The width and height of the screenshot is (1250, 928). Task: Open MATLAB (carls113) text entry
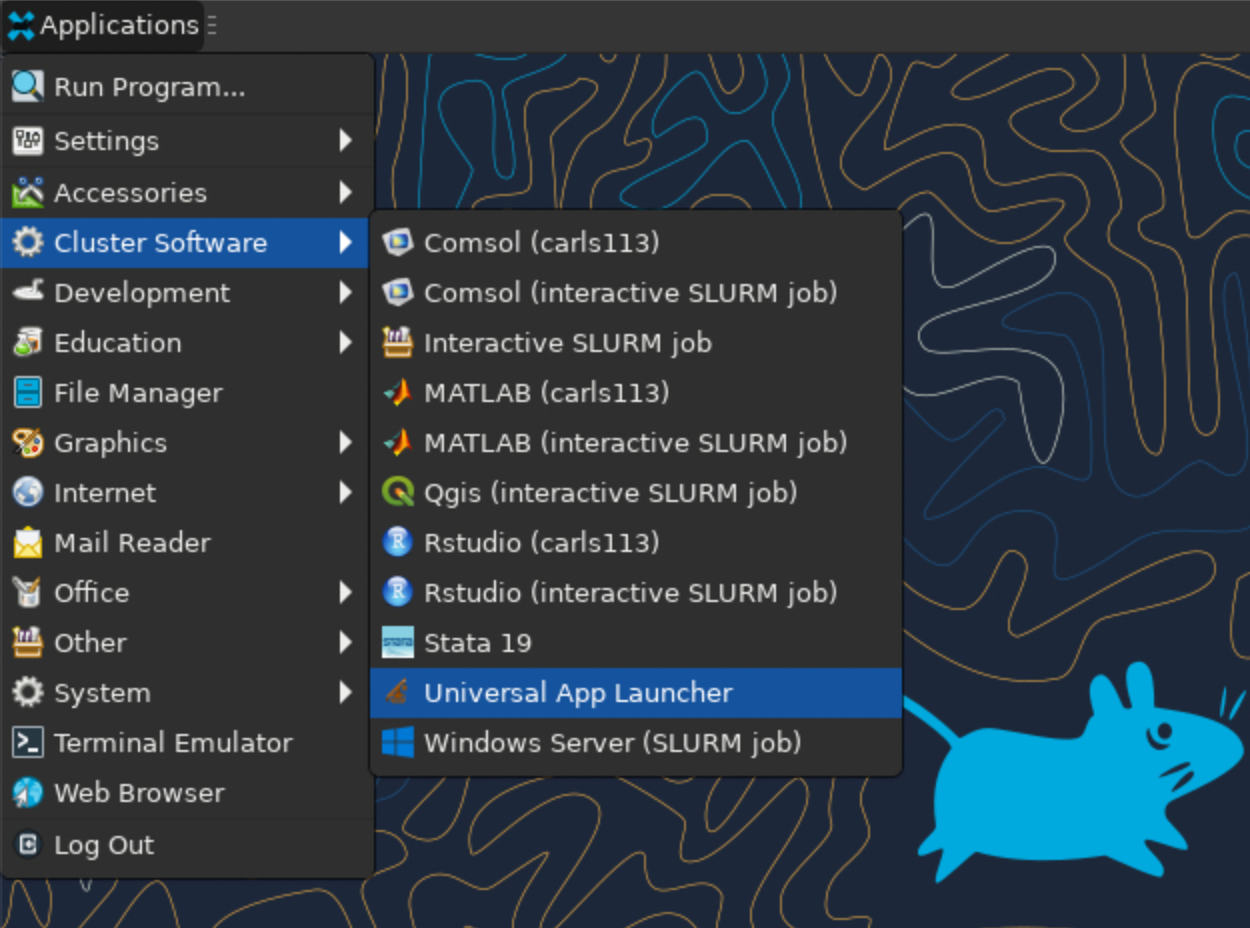coord(547,392)
